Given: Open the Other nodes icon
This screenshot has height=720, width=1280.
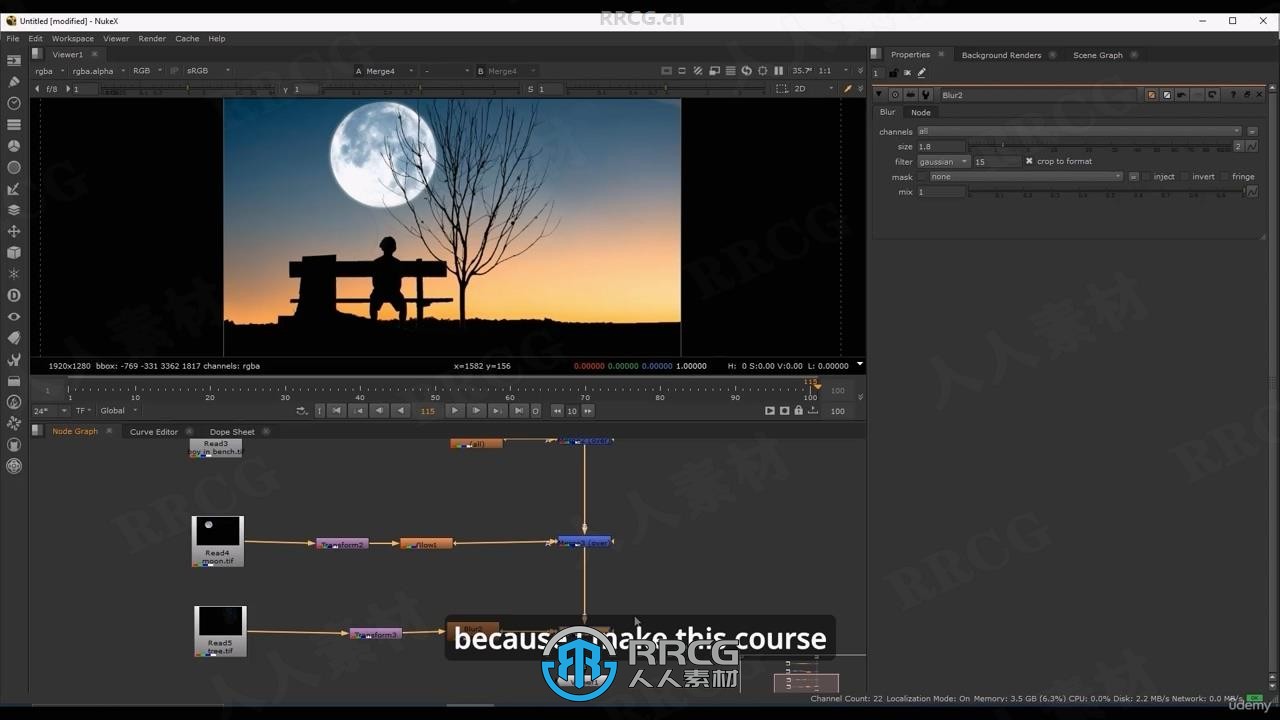Looking at the screenshot, I should pyautogui.click(x=14, y=381).
